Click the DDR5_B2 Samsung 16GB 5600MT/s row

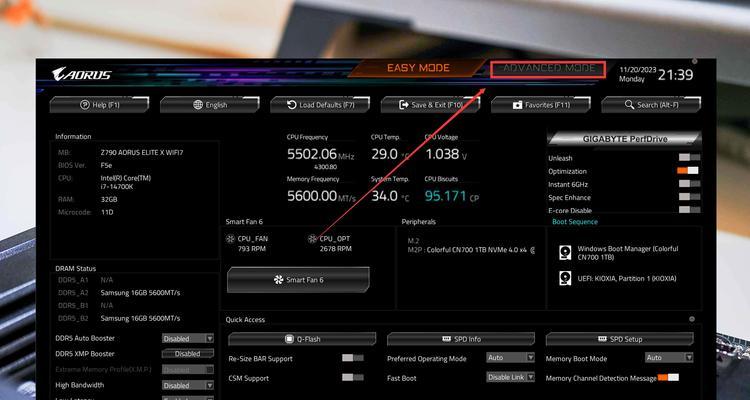119,318
